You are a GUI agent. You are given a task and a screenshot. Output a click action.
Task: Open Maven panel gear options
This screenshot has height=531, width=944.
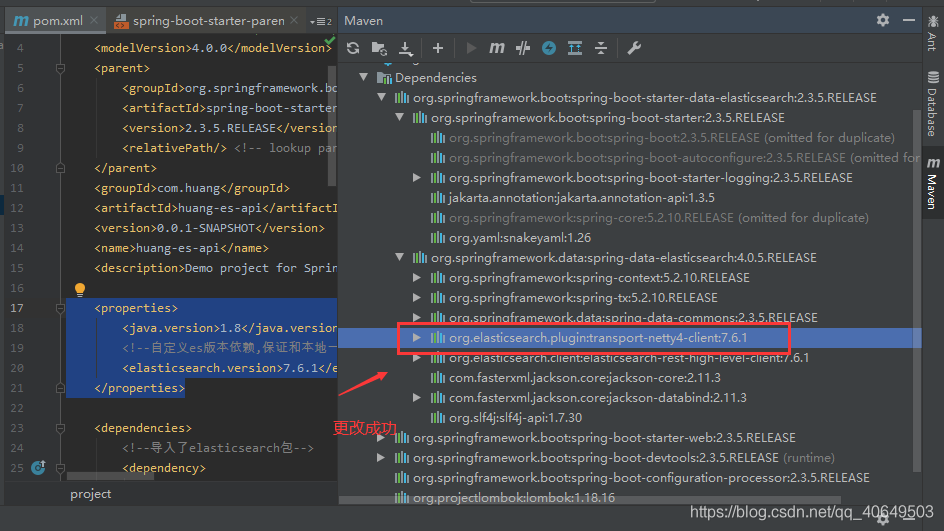[883, 20]
